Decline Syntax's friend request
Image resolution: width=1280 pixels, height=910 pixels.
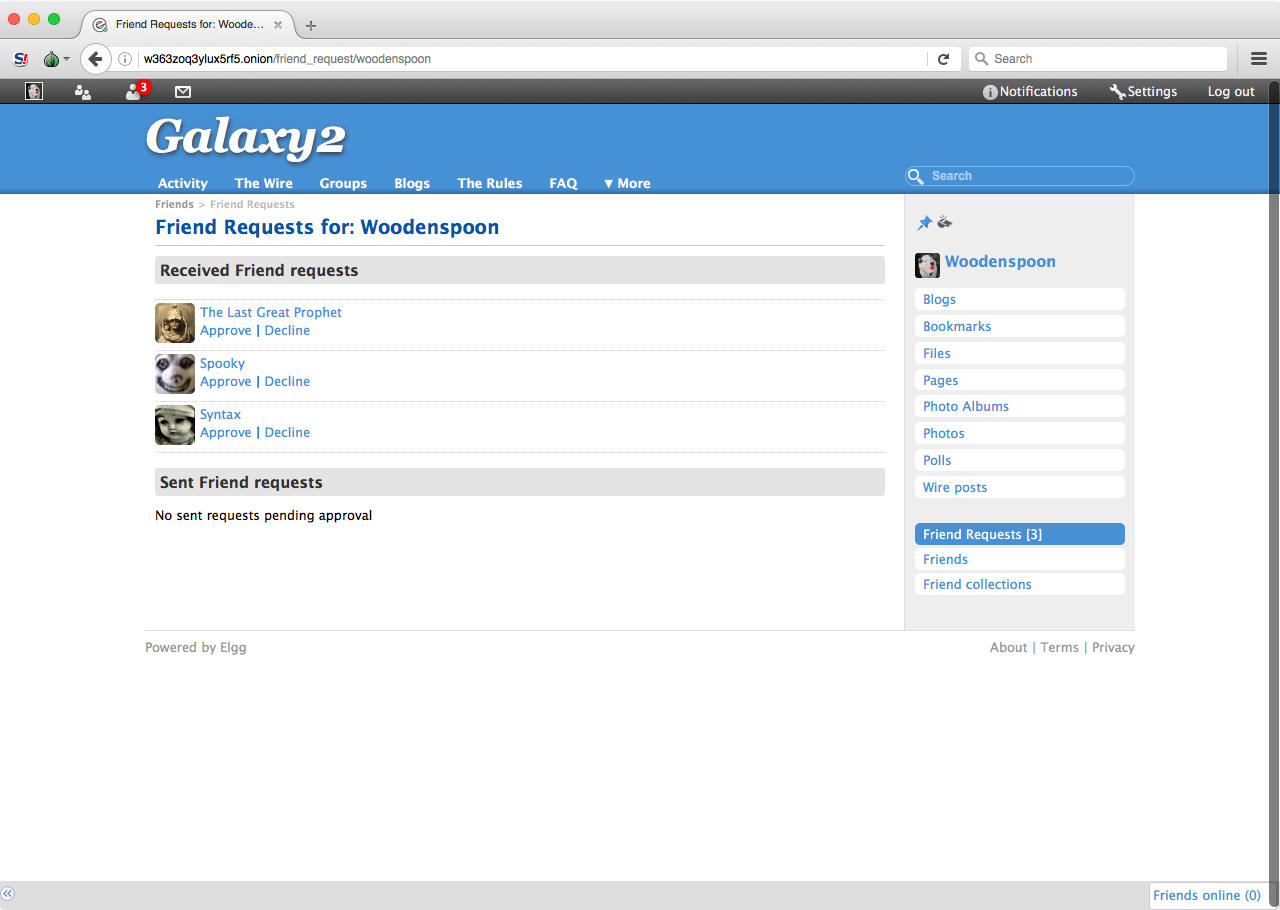point(287,433)
